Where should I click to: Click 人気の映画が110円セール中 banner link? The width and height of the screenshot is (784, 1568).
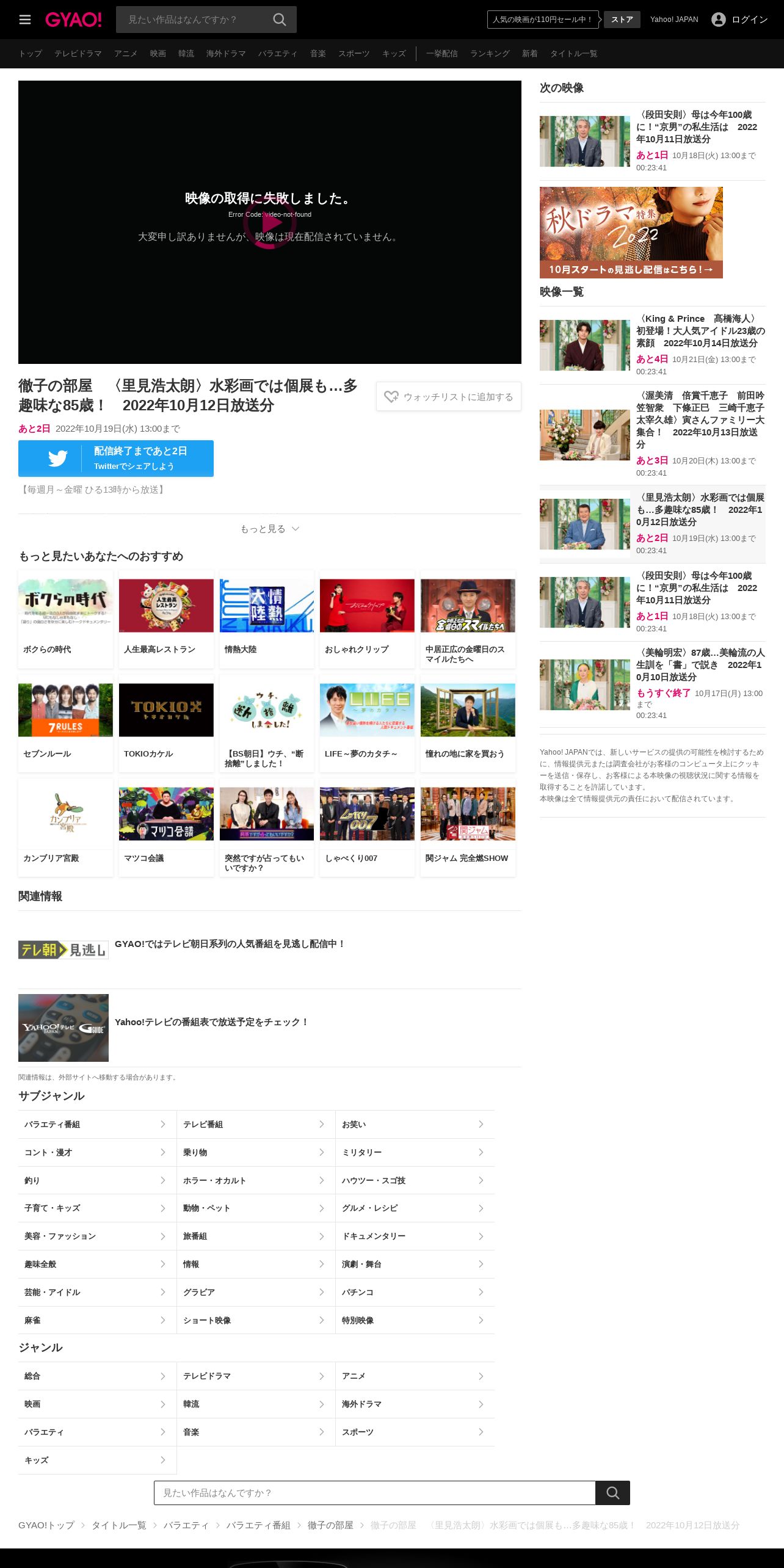click(542, 20)
